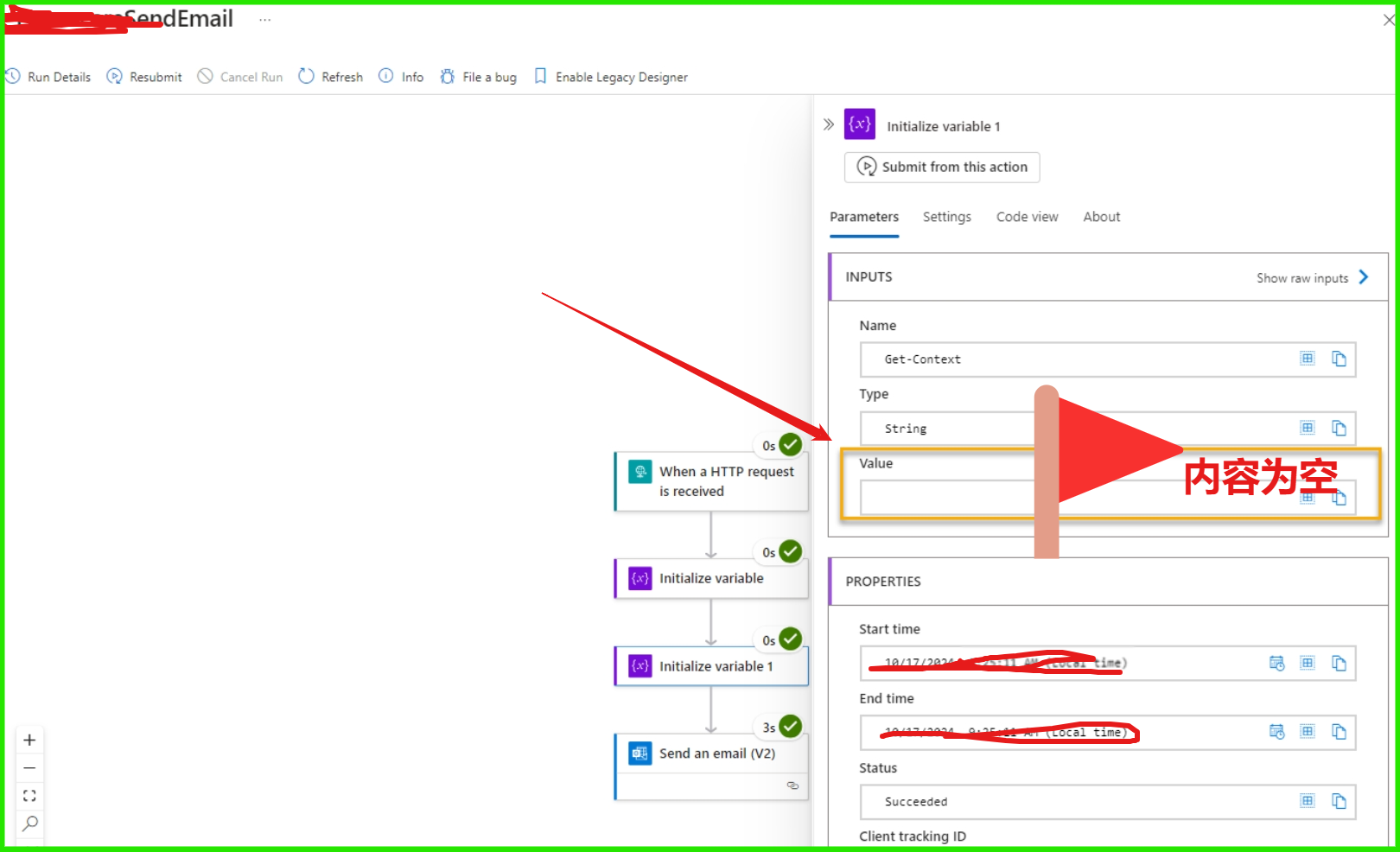Image resolution: width=1400 pixels, height=852 pixels.
Task: Select the Send an email (V2) action
Action: (x=711, y=753)
